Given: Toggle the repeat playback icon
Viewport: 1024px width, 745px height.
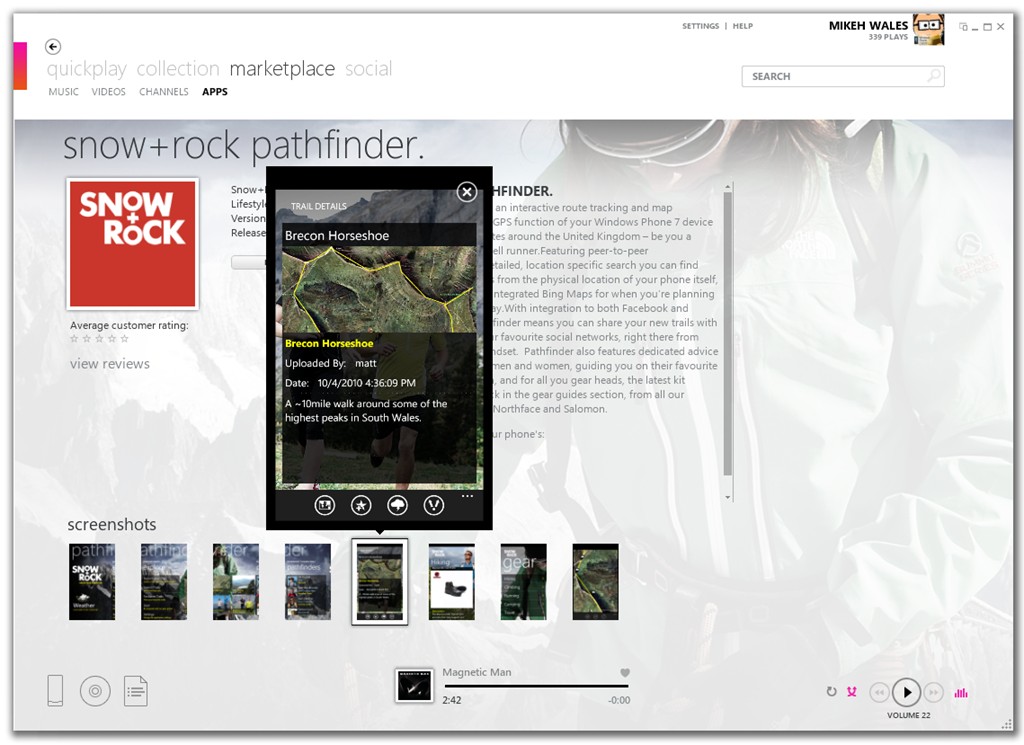Looking at the screenshot, I should tap(831, 691).
